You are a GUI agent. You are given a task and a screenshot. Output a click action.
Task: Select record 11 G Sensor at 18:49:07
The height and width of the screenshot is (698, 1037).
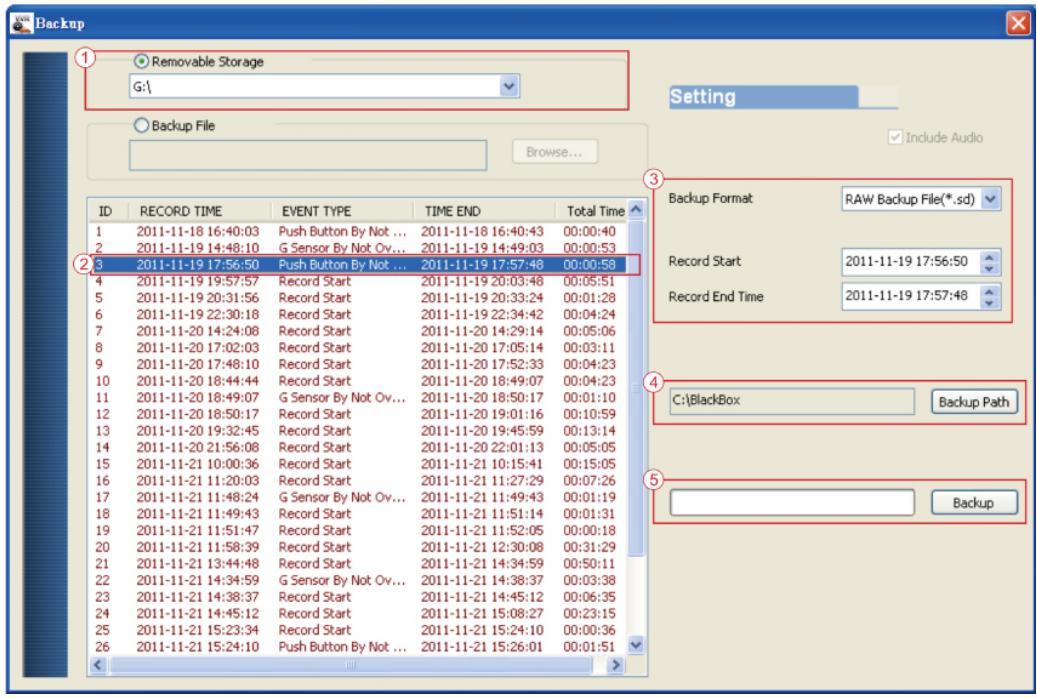tap(358, 398)
